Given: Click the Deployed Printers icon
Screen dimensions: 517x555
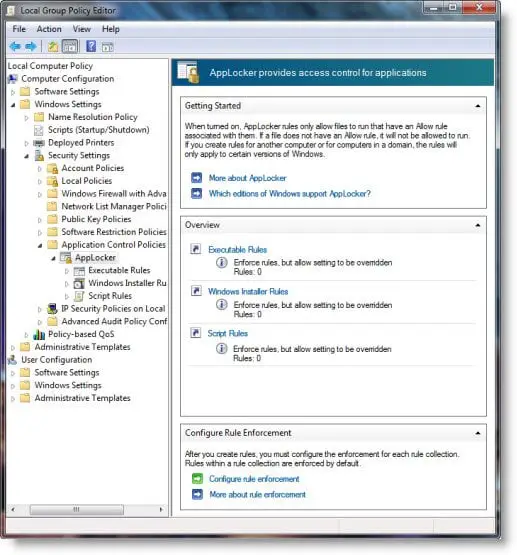Looking at the screenshot, I should coord(39,143).
